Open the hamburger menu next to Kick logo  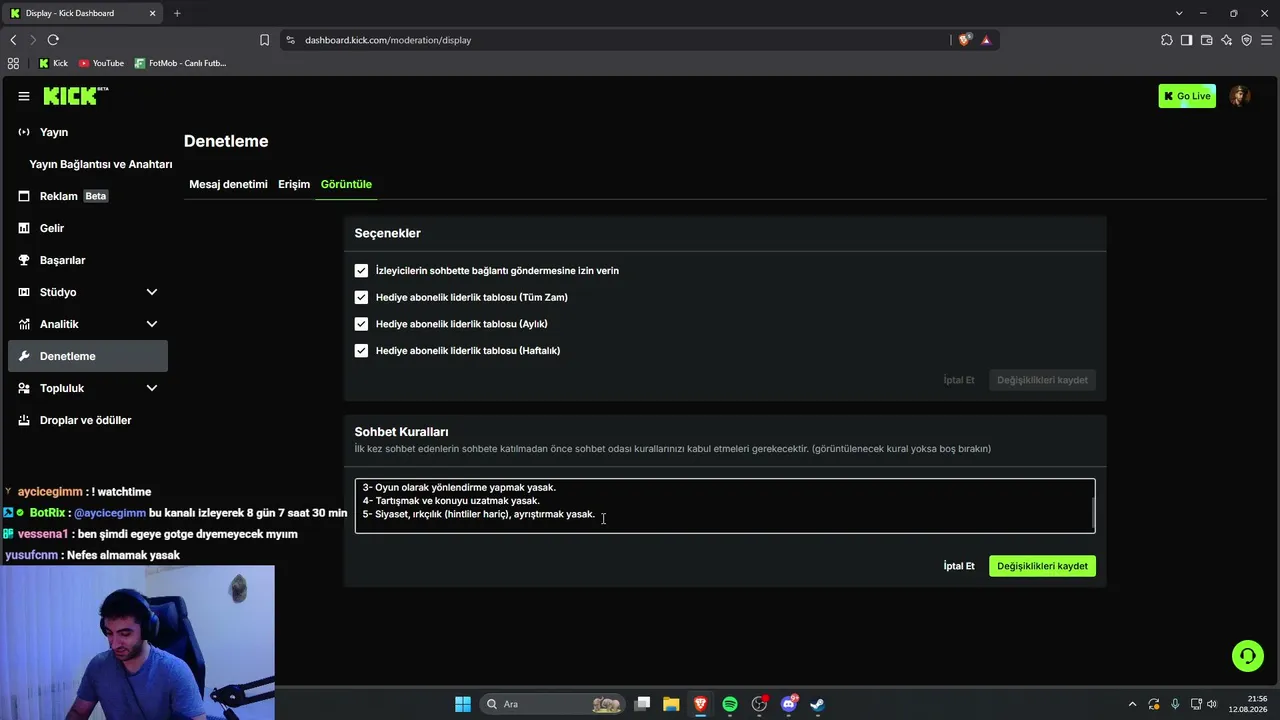pyautogui.click(x=23, y=96)
